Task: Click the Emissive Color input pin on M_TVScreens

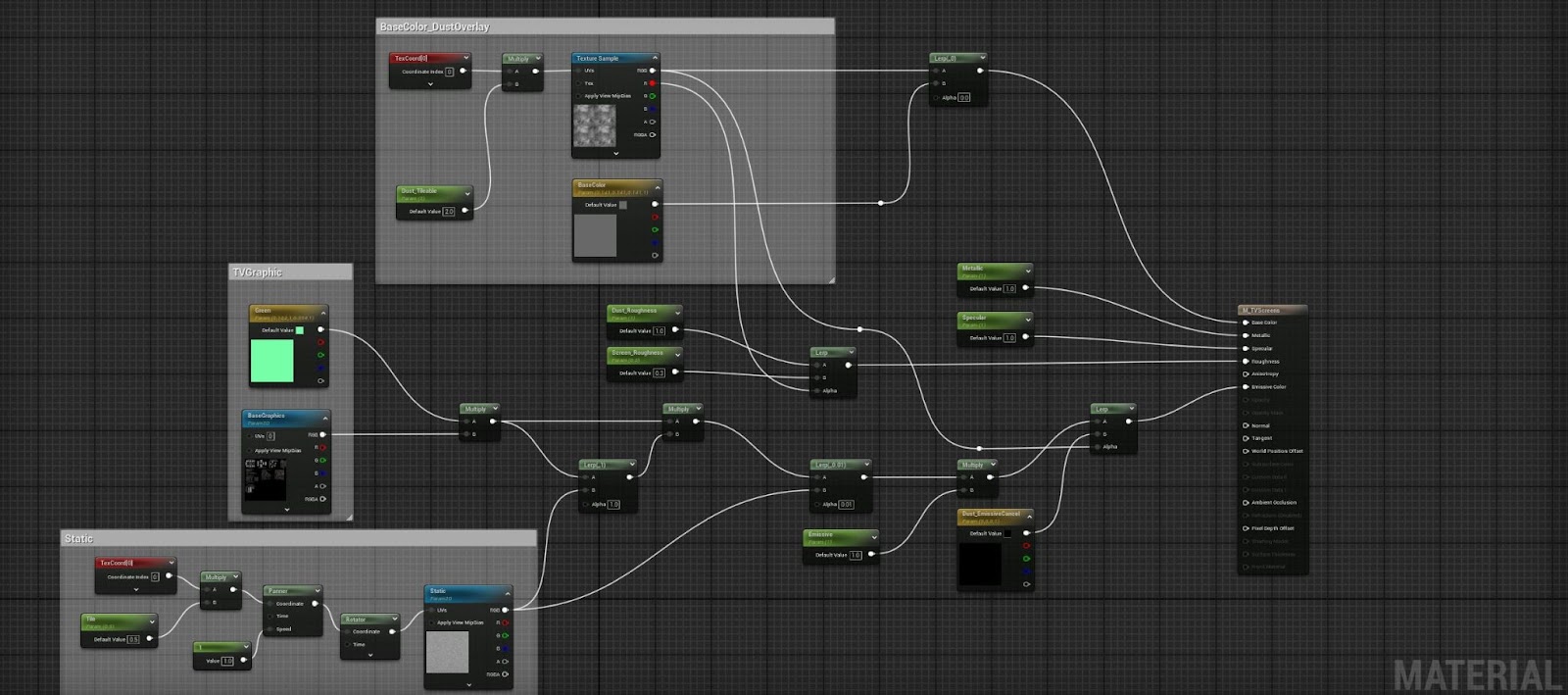Action: [1246, 387]
